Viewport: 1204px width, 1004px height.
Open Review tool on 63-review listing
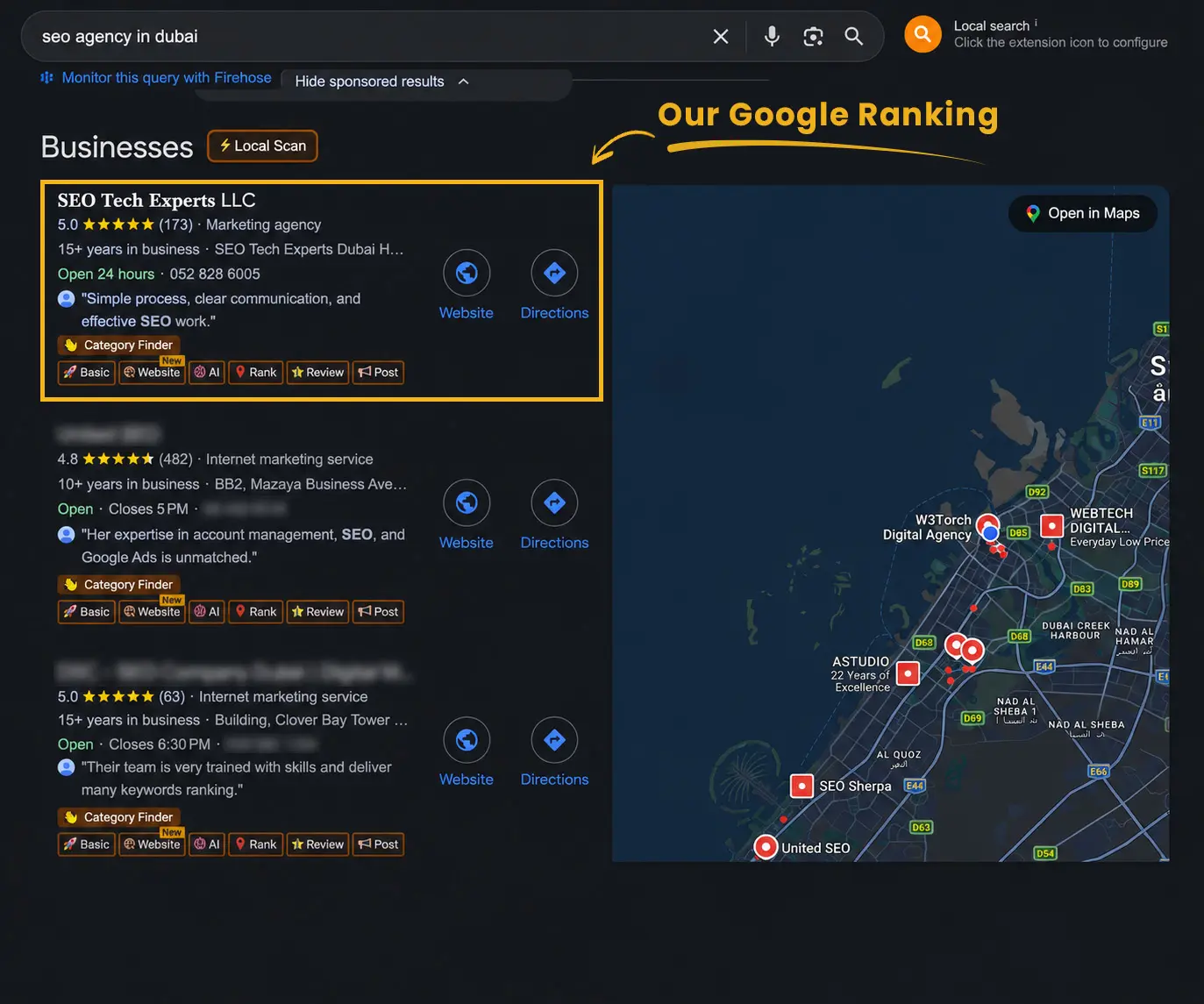[x=317, y=844]
